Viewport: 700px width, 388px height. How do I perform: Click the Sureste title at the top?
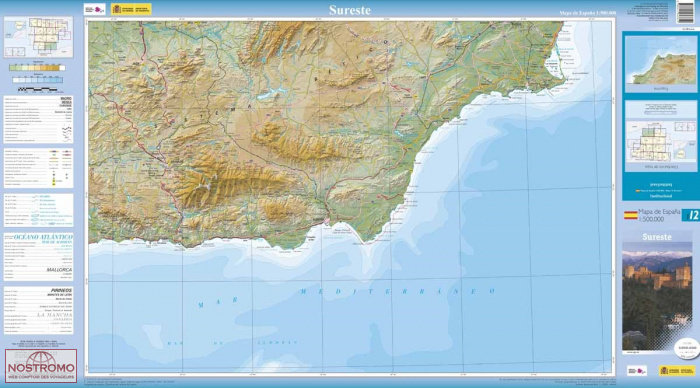[350, 10]
